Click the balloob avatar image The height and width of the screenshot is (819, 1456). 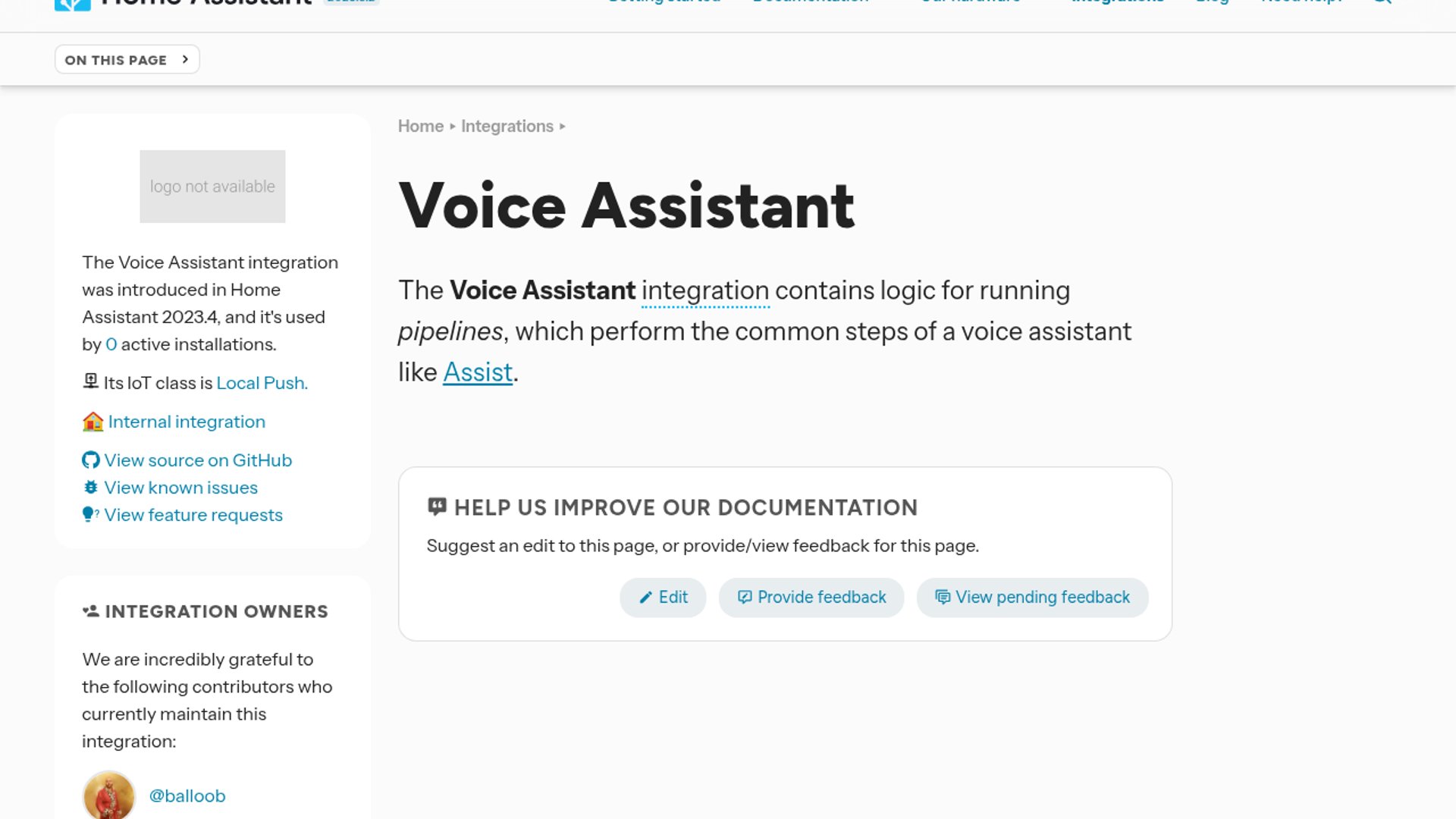pos(108,796)
